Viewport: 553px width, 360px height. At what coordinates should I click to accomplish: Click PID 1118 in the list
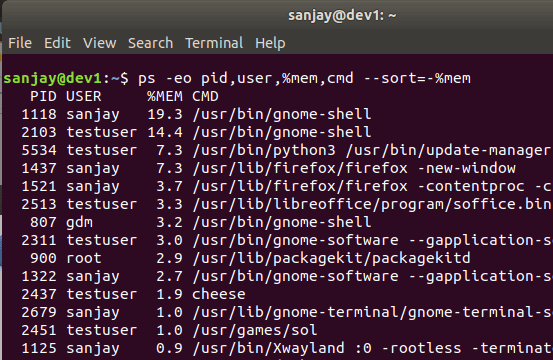tap(39, 114)
